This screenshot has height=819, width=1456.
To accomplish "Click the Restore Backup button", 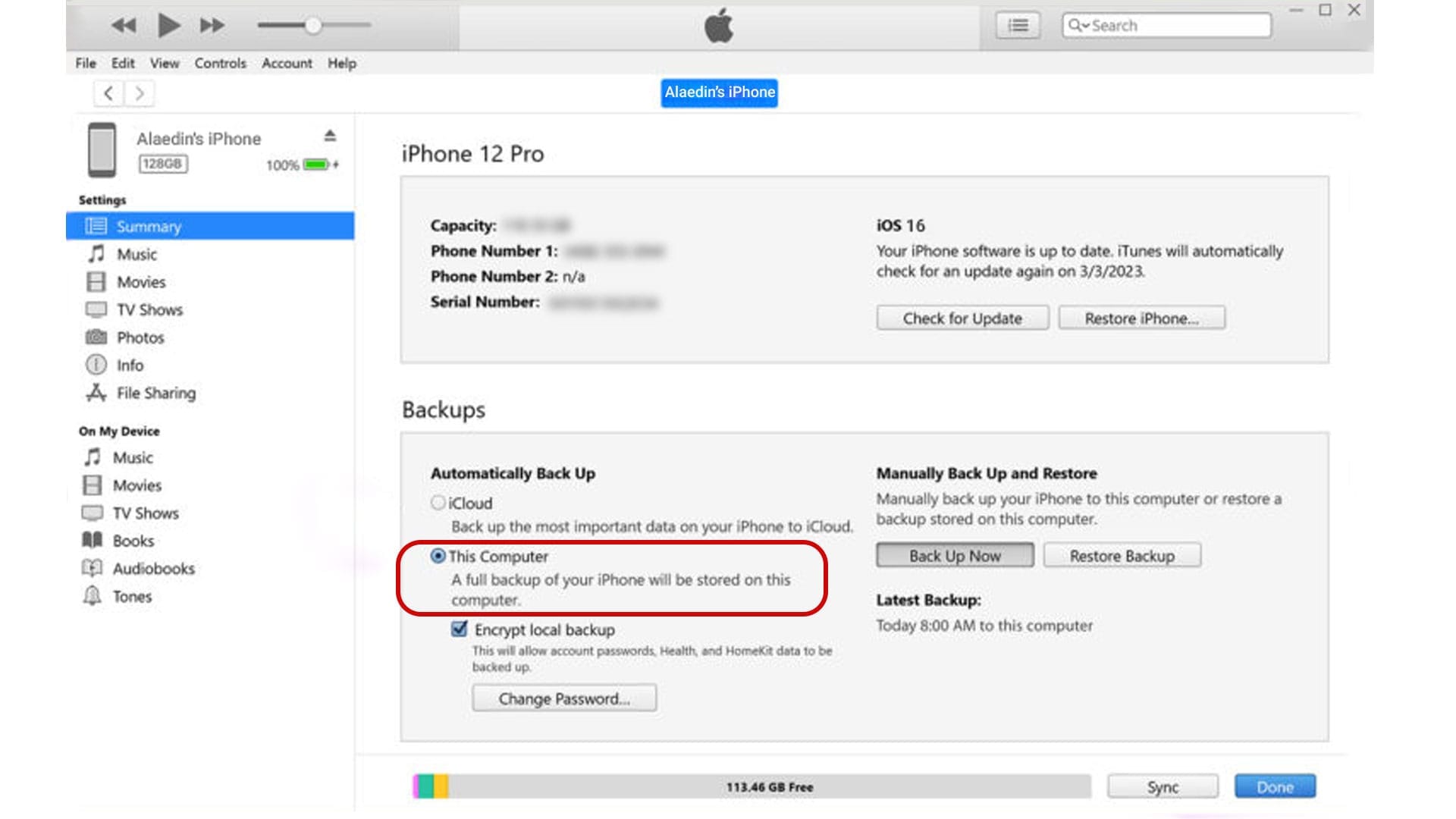I will click(1122, 556).
